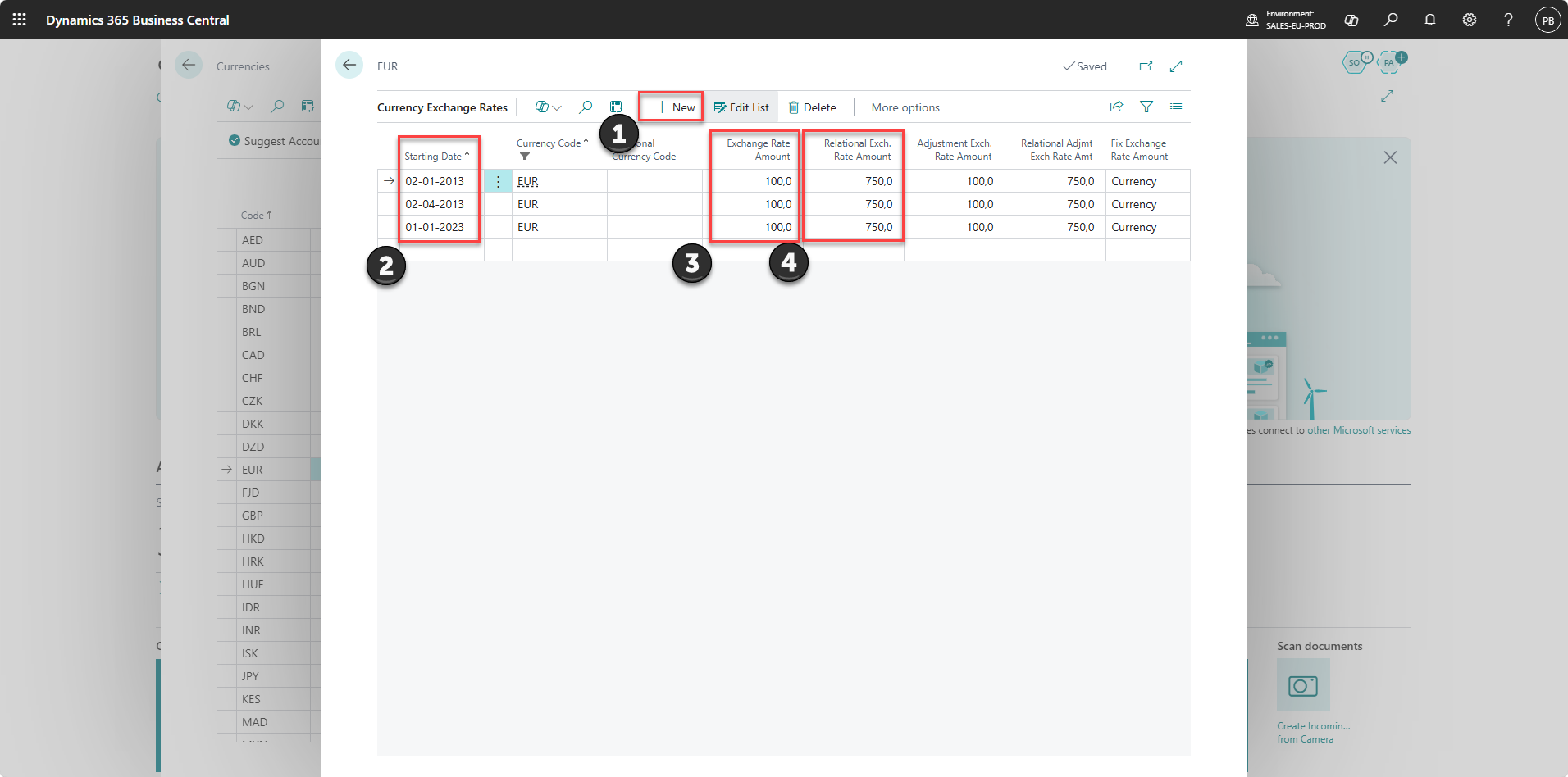Click Exchange Rate Amount column header
1568x777 pixels.
pyautogui.click(x=758, y=150)
